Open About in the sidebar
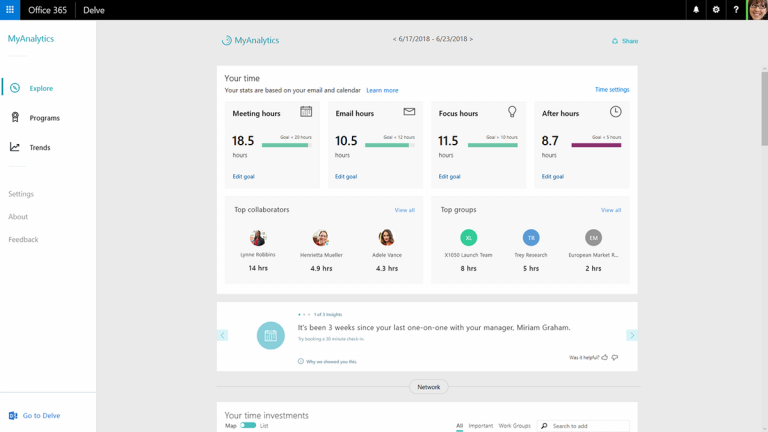The width and height of the screenshot is (768, 432). click(18, 216)
